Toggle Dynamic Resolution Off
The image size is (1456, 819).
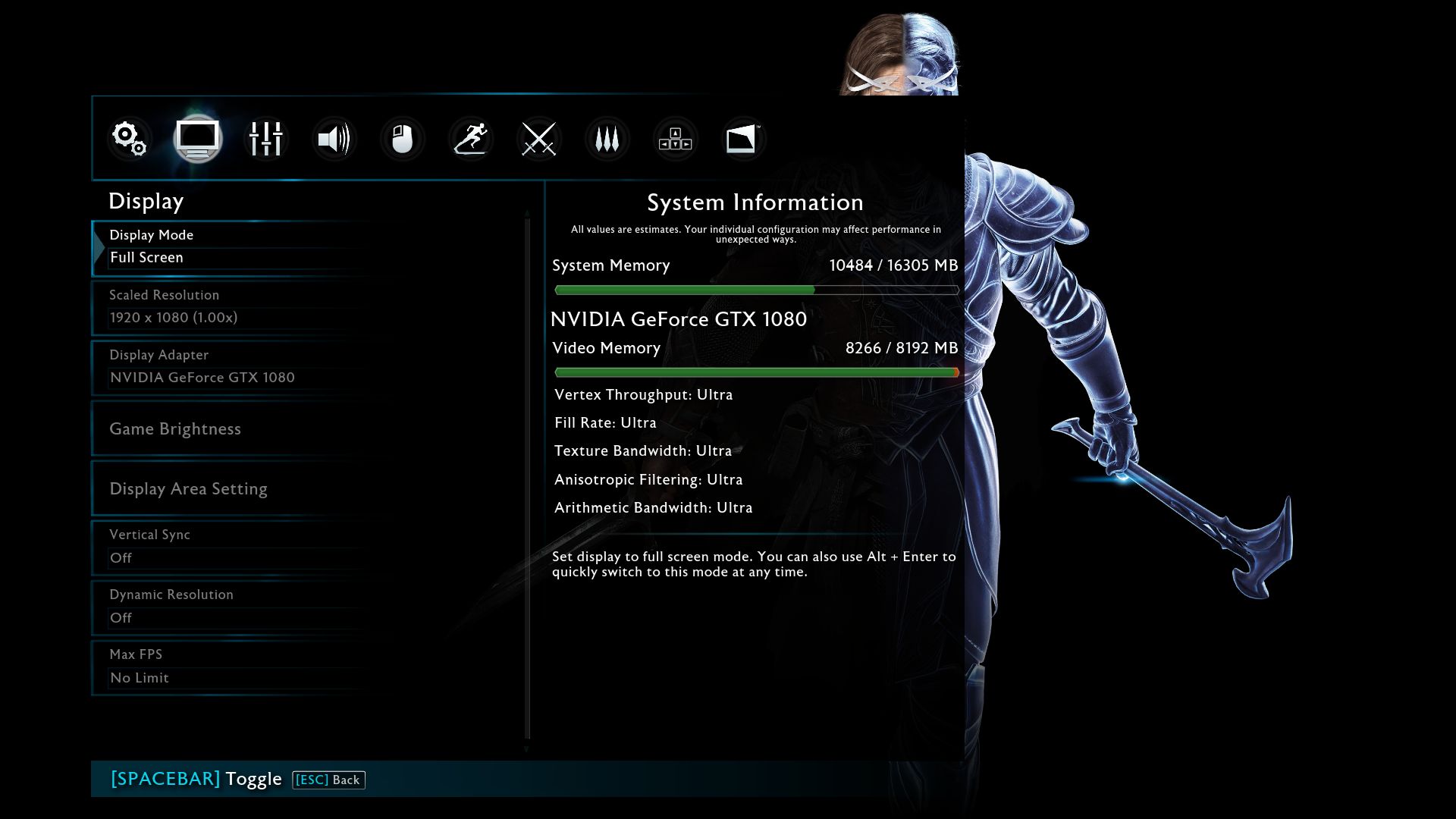tap(307, 607)
